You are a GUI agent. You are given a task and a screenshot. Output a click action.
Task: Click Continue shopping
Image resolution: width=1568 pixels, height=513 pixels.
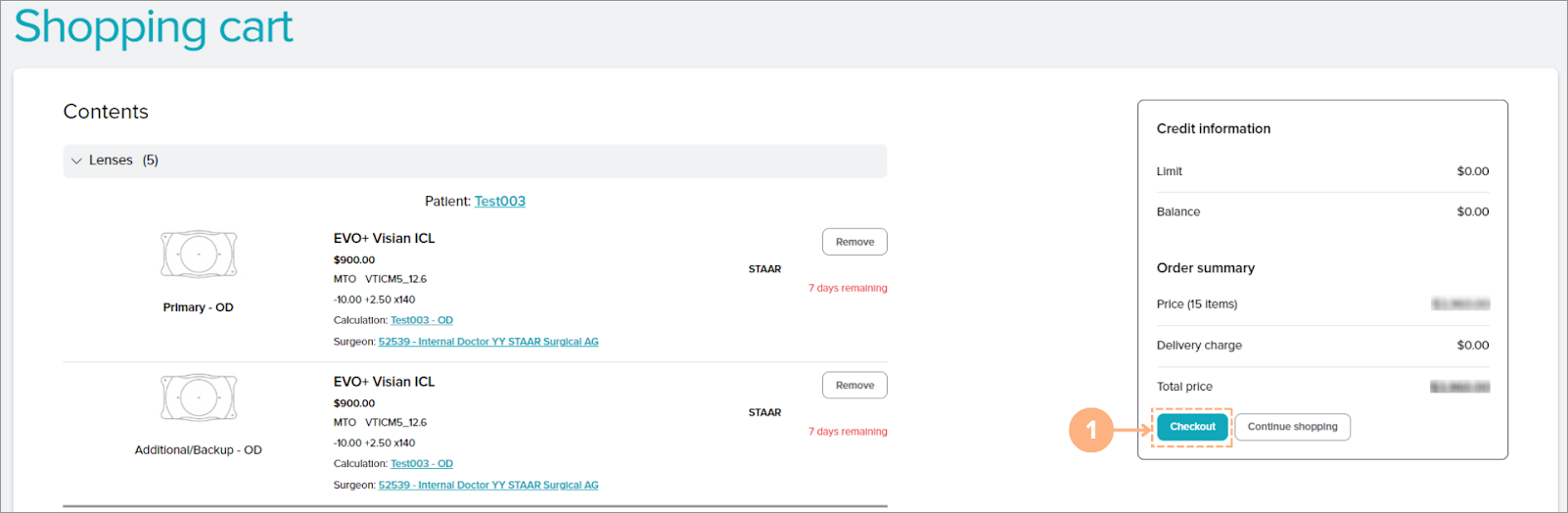click(1292, 427)
